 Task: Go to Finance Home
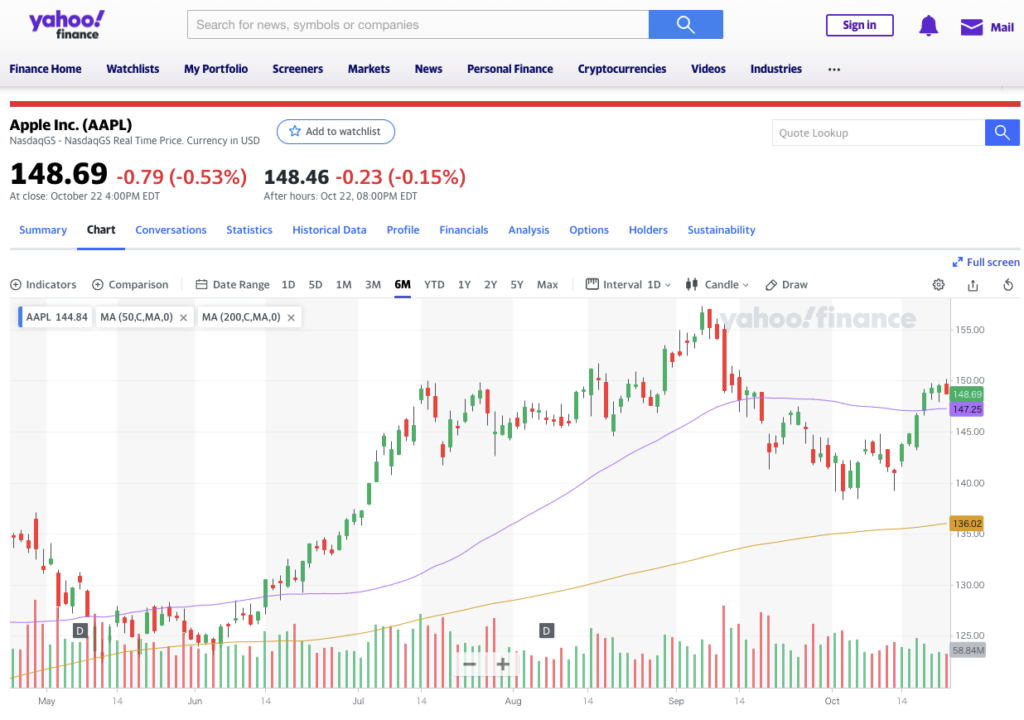pyautogui.click(x=46, y=69)
